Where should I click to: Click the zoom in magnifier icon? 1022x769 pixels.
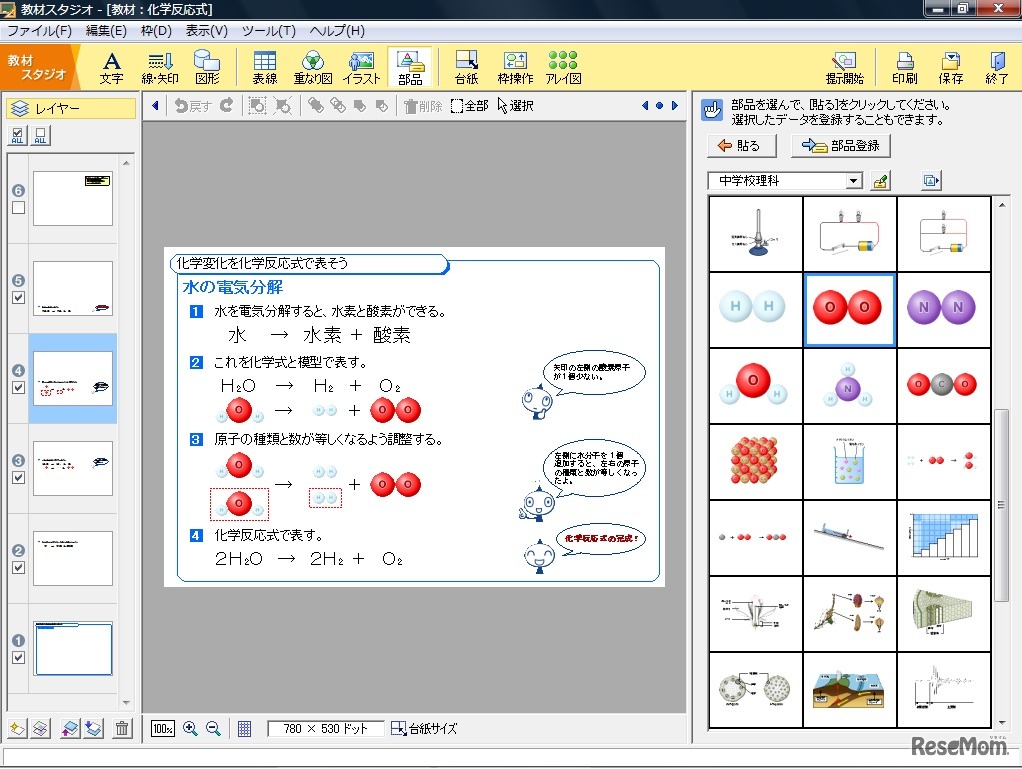coord(190,729)
